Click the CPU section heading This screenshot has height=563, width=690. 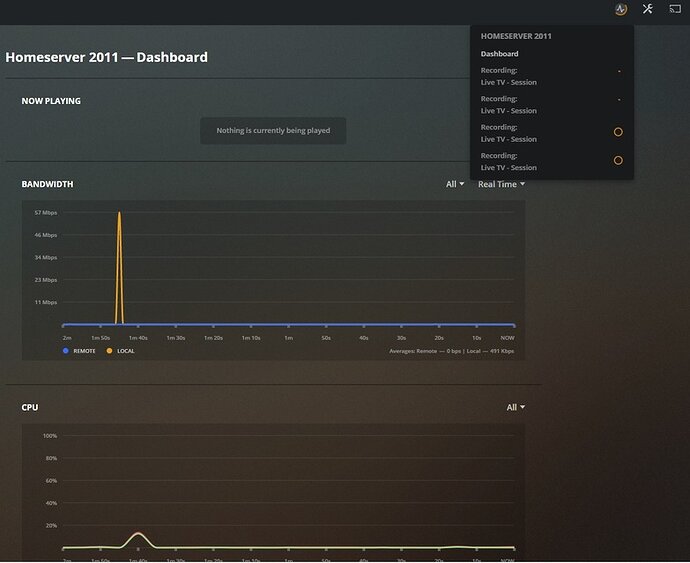coord(30,407)
